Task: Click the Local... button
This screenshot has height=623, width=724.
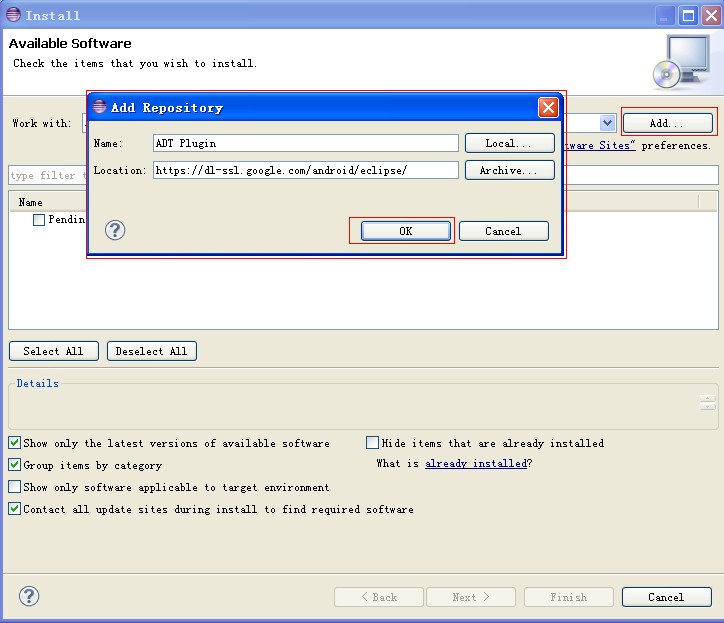Action: (509, 143)
